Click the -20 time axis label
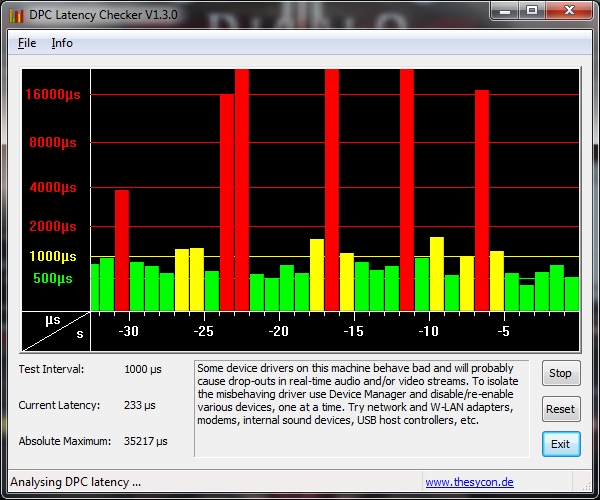Image resolution: width=600 pixels, height=500 pixels. tap(279, 331)
